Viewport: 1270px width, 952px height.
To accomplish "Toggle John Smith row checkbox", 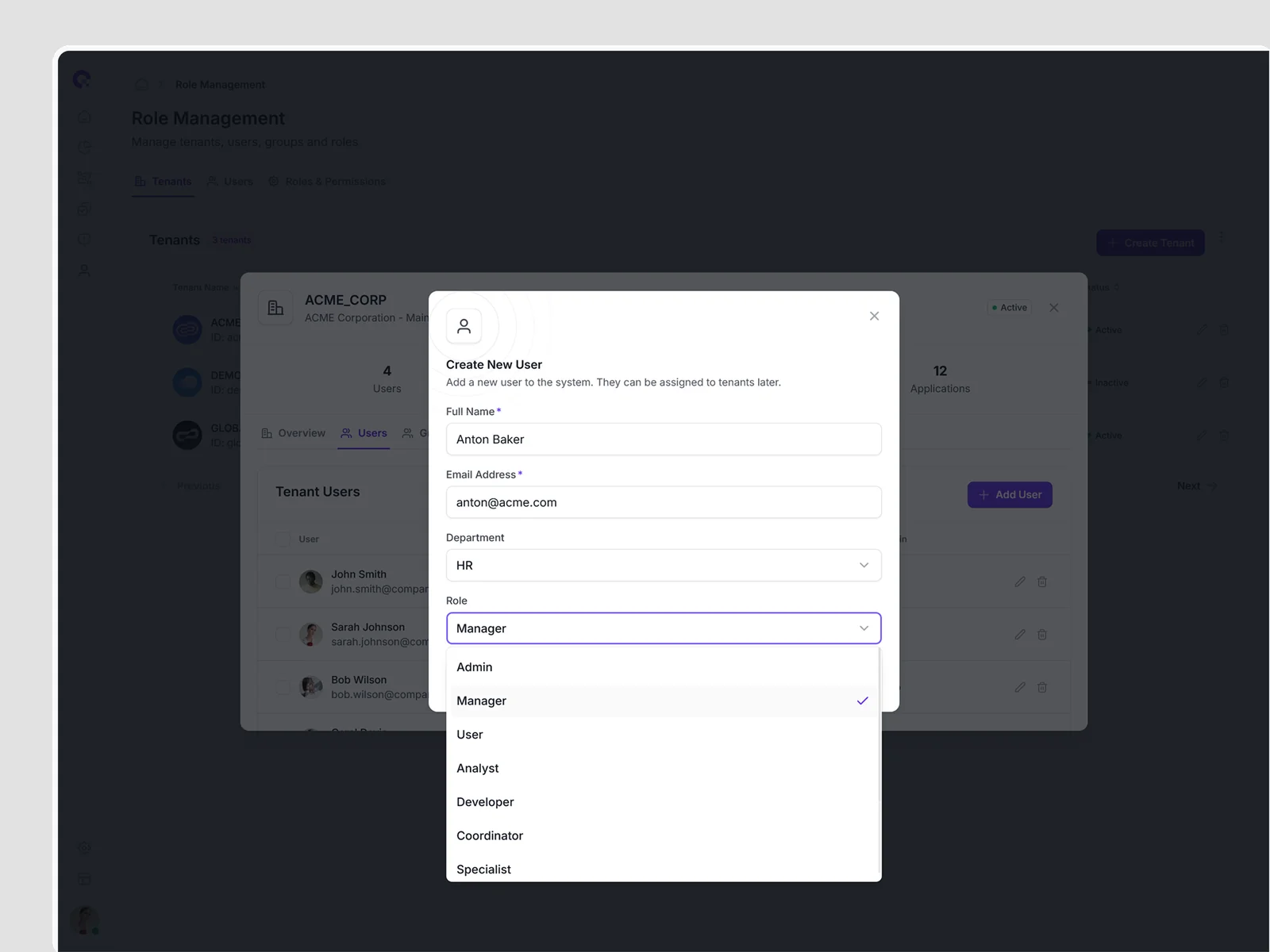I will 283,582.
